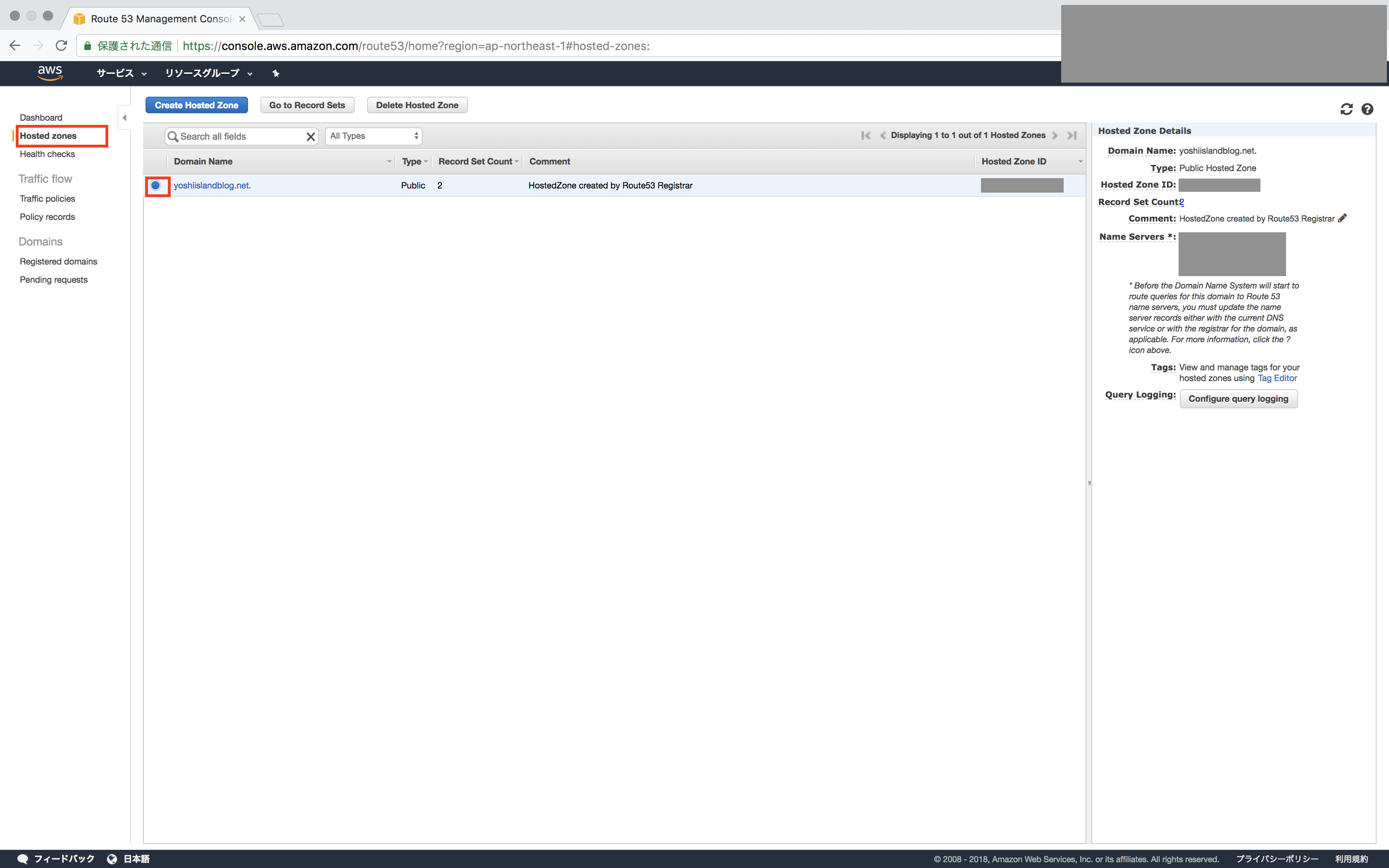Click the feedback speech bubble icon
The height and width of the screenshot is (868, 1389).
click(22, 859)
